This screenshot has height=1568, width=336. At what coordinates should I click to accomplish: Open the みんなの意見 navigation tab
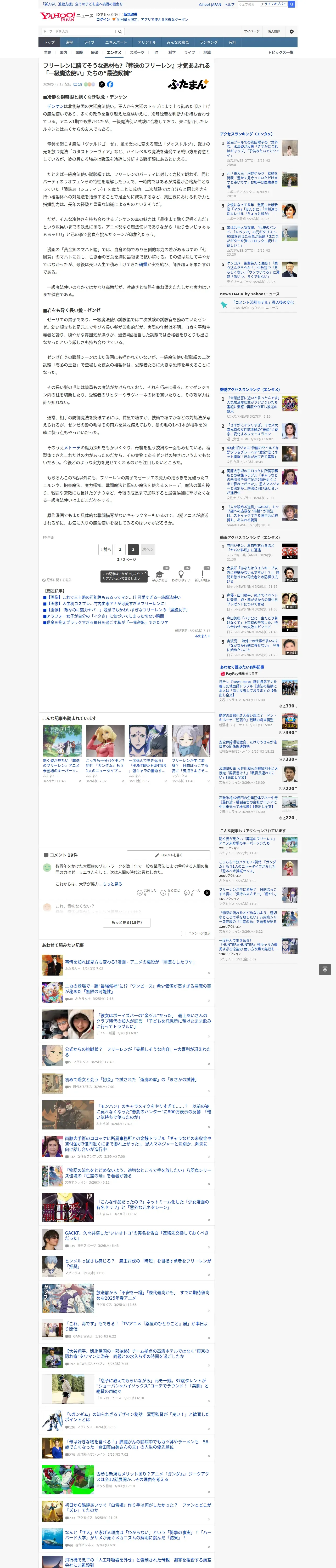tap(178, 43)
